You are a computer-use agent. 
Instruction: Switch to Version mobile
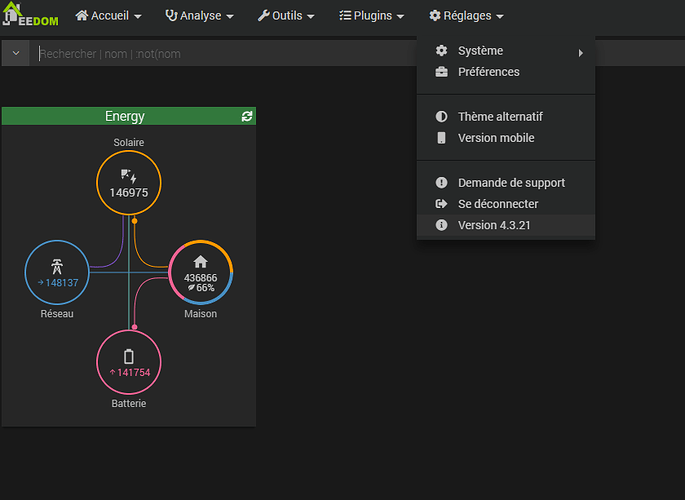coord(496,138)
